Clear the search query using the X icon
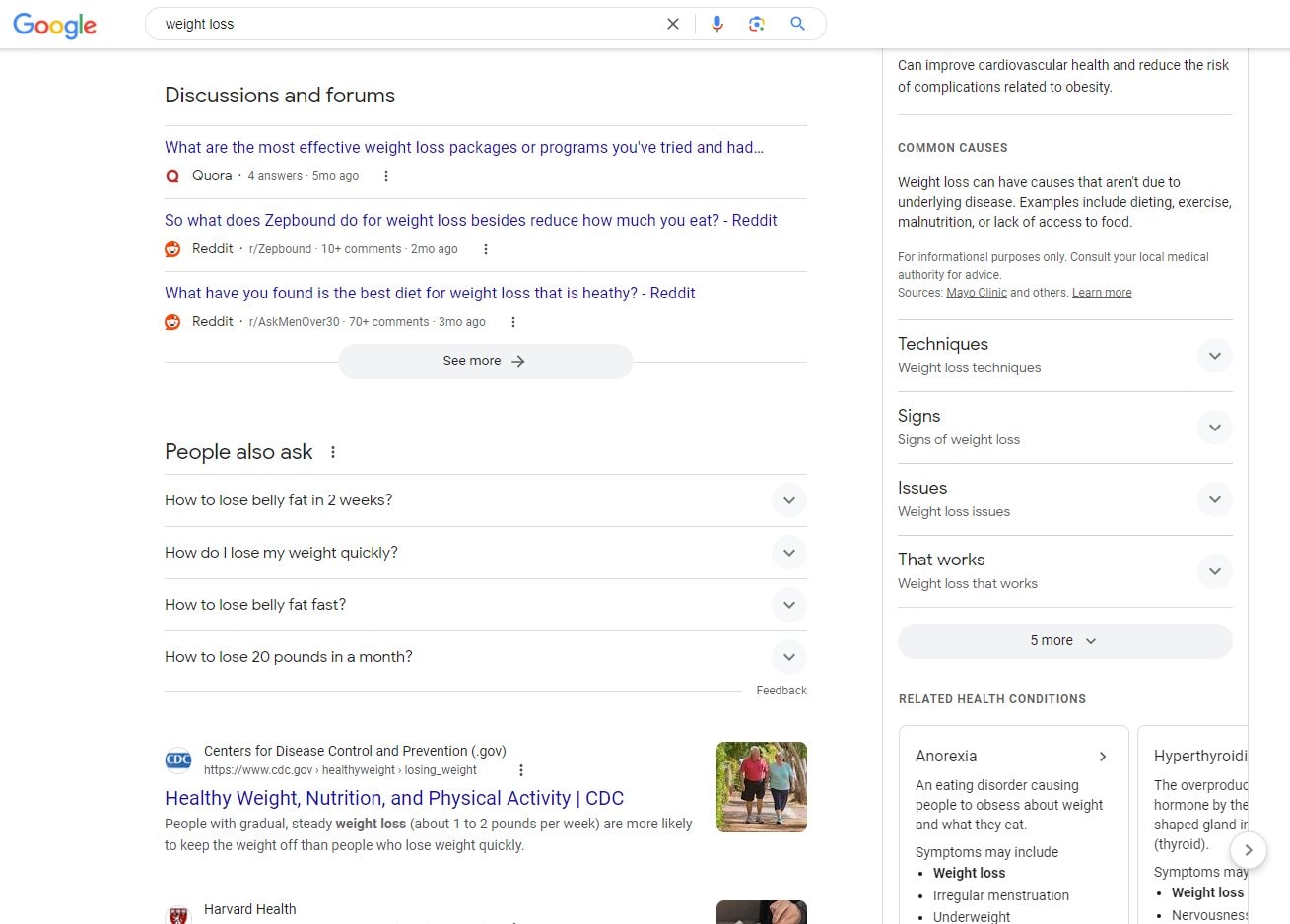This screenshot has height=924, width=1290. [673, 23]
